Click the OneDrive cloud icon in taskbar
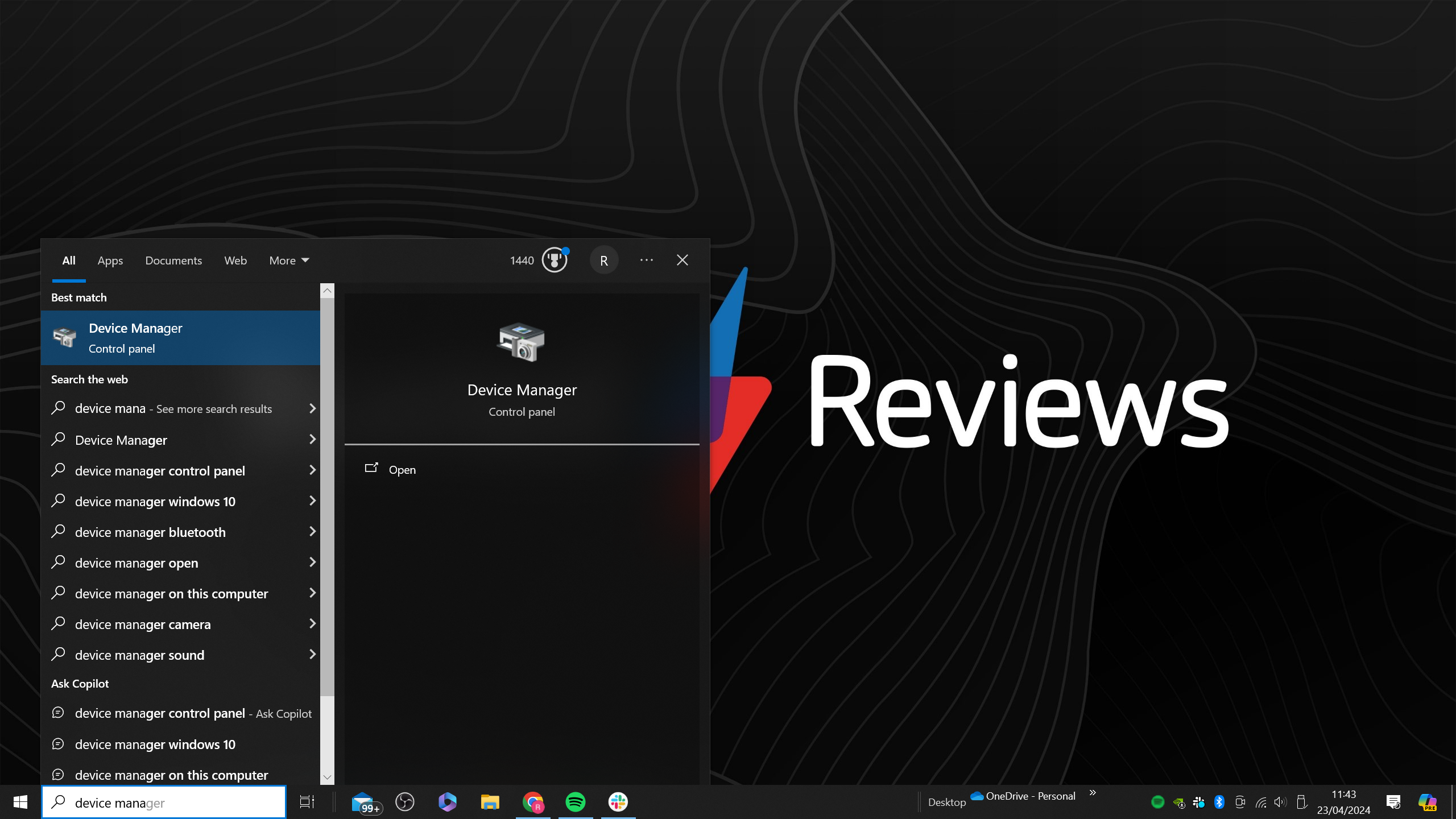 [x=977, y=796]
